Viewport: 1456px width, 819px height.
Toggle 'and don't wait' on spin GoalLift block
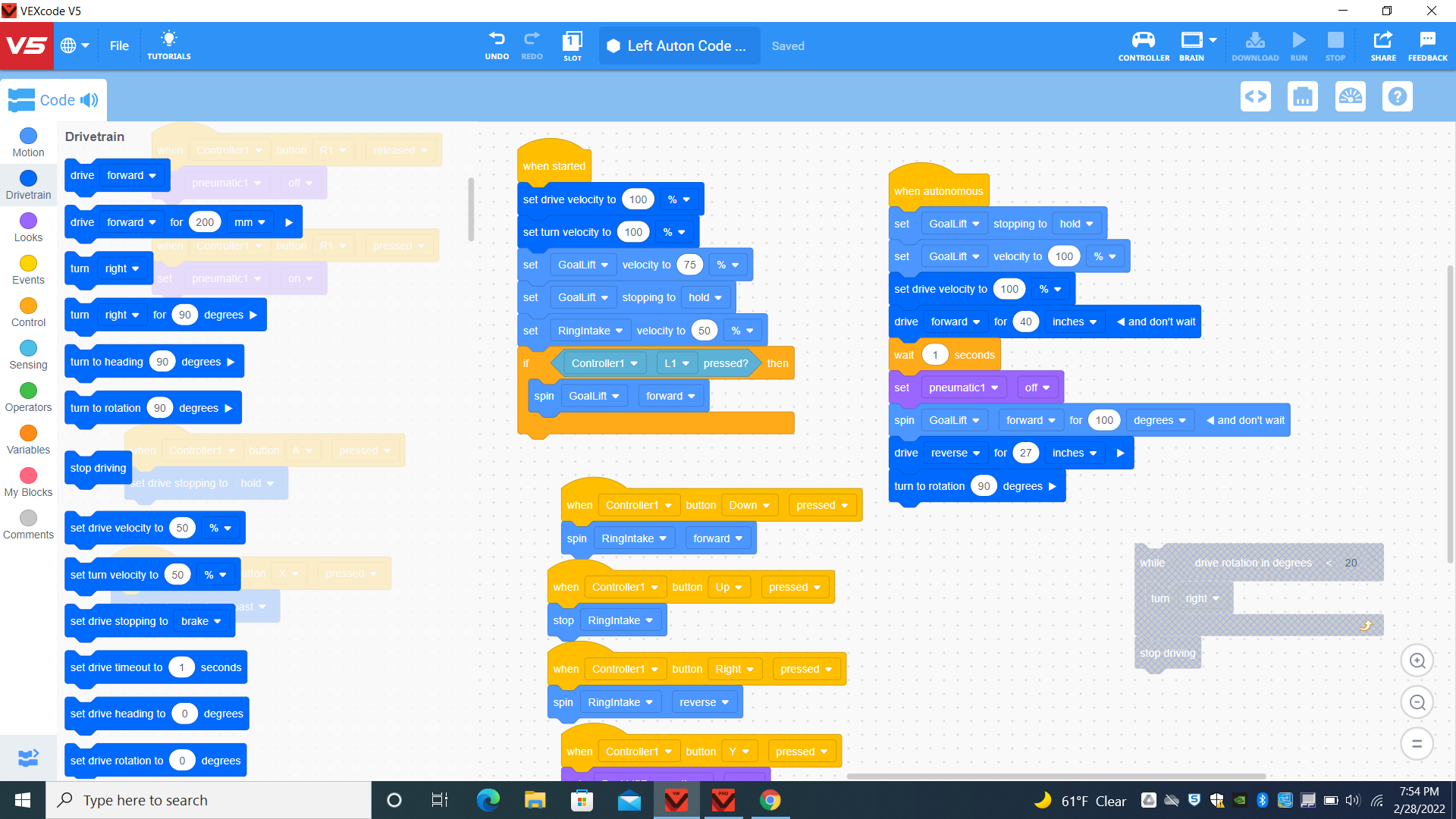coord(1210,421)
